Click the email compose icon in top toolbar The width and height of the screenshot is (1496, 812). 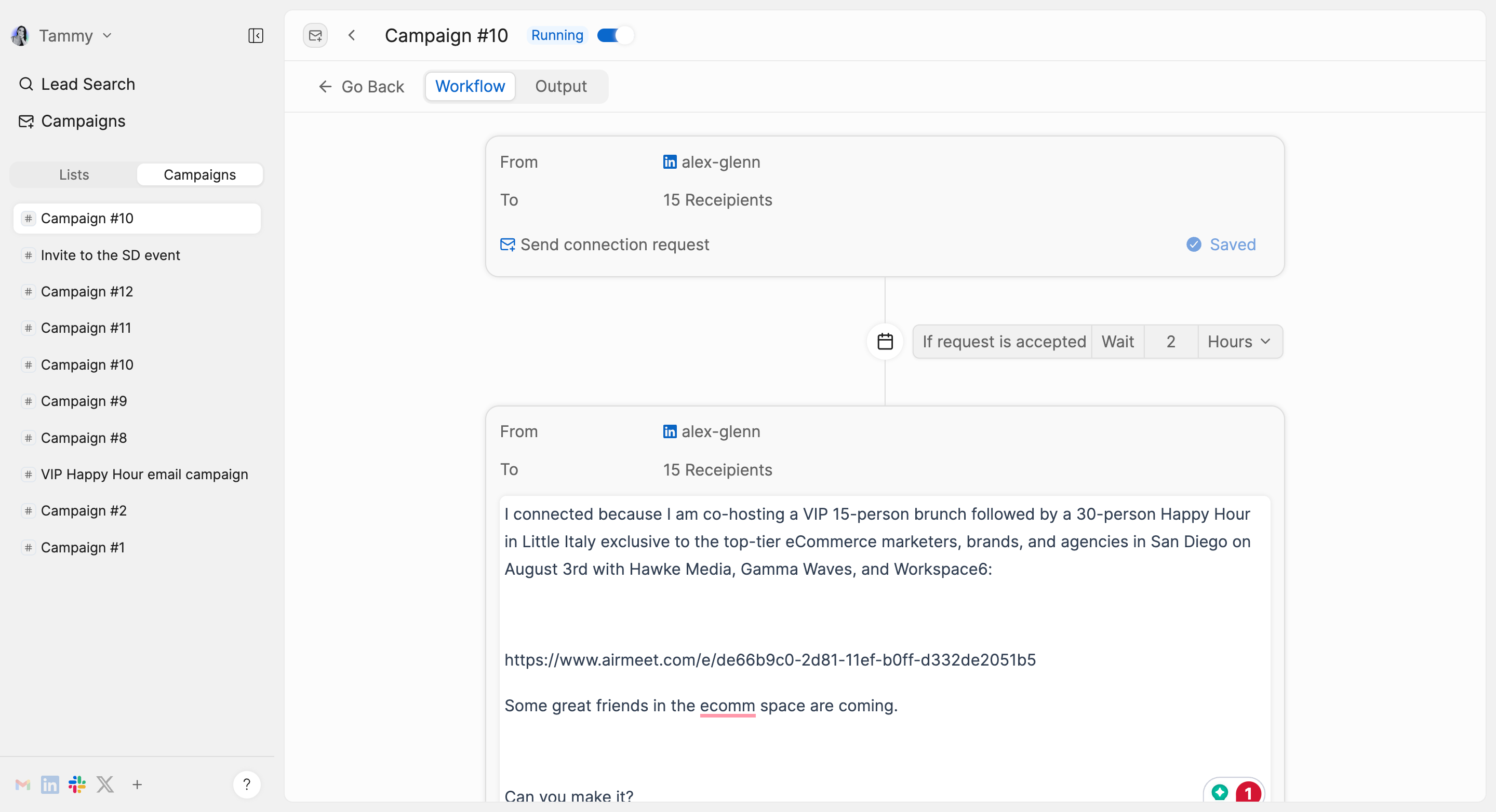(x=315, y=35)
